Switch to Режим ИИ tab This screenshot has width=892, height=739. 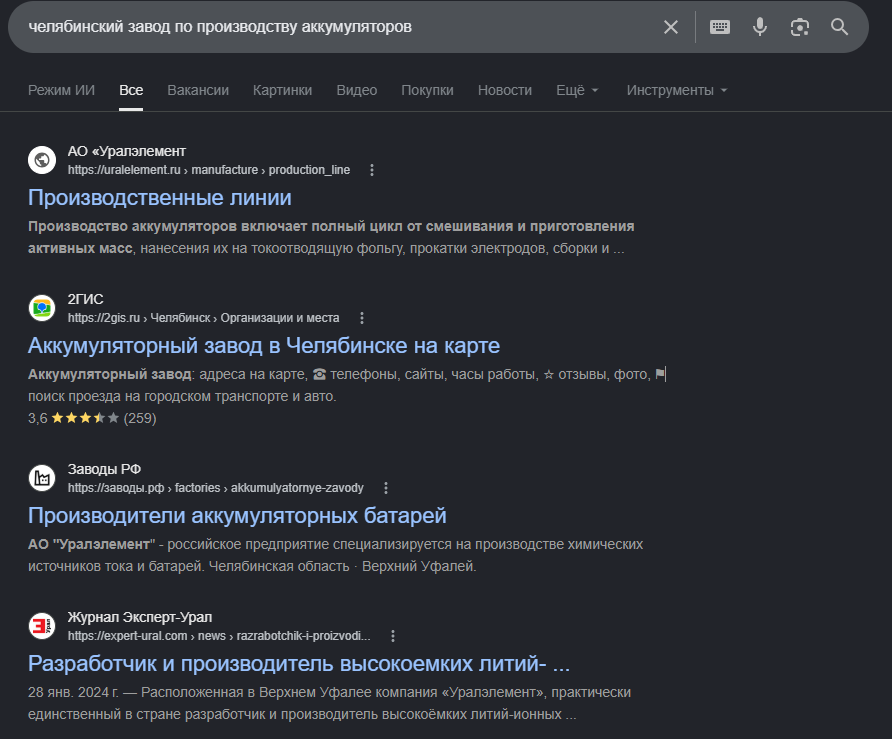pos(61,90)
